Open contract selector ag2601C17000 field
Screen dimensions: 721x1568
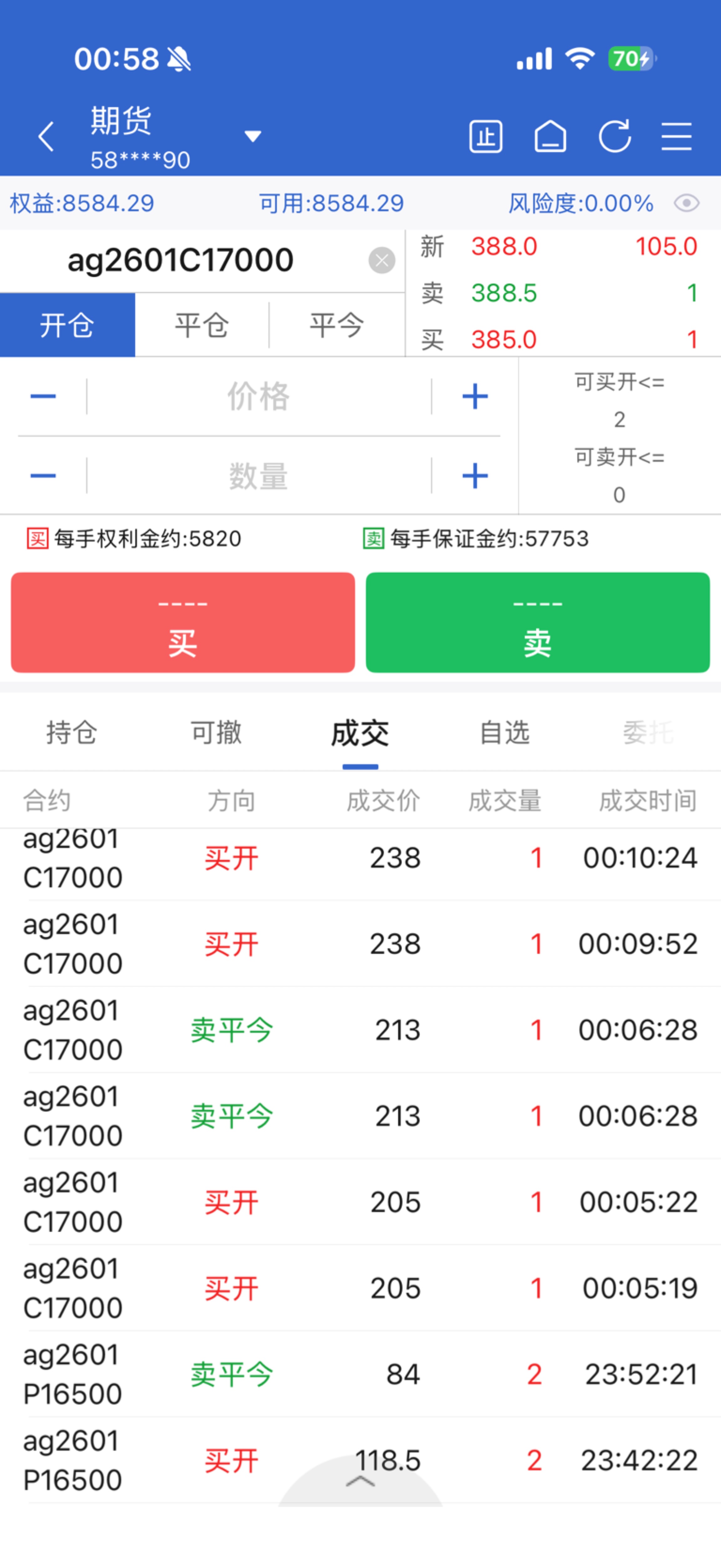point(181,260)
